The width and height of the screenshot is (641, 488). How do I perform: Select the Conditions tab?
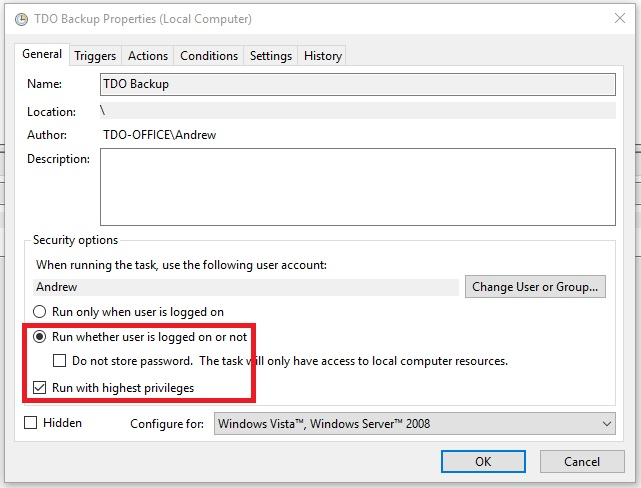209,56
